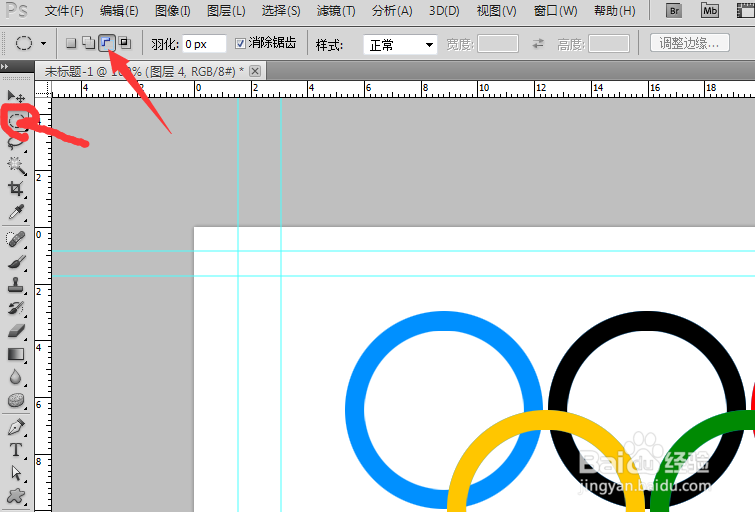The width and height of the screenshot is (755, 512).
Task: Click the Ps application logo
Action: pyautogui.click(x=16, y=10)
